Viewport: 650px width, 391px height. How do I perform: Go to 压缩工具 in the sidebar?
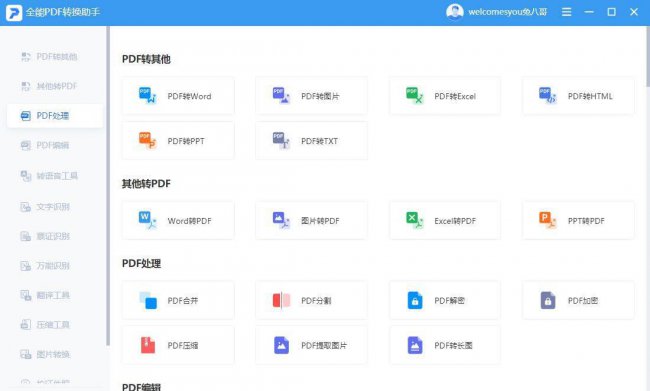coord(55,325)
